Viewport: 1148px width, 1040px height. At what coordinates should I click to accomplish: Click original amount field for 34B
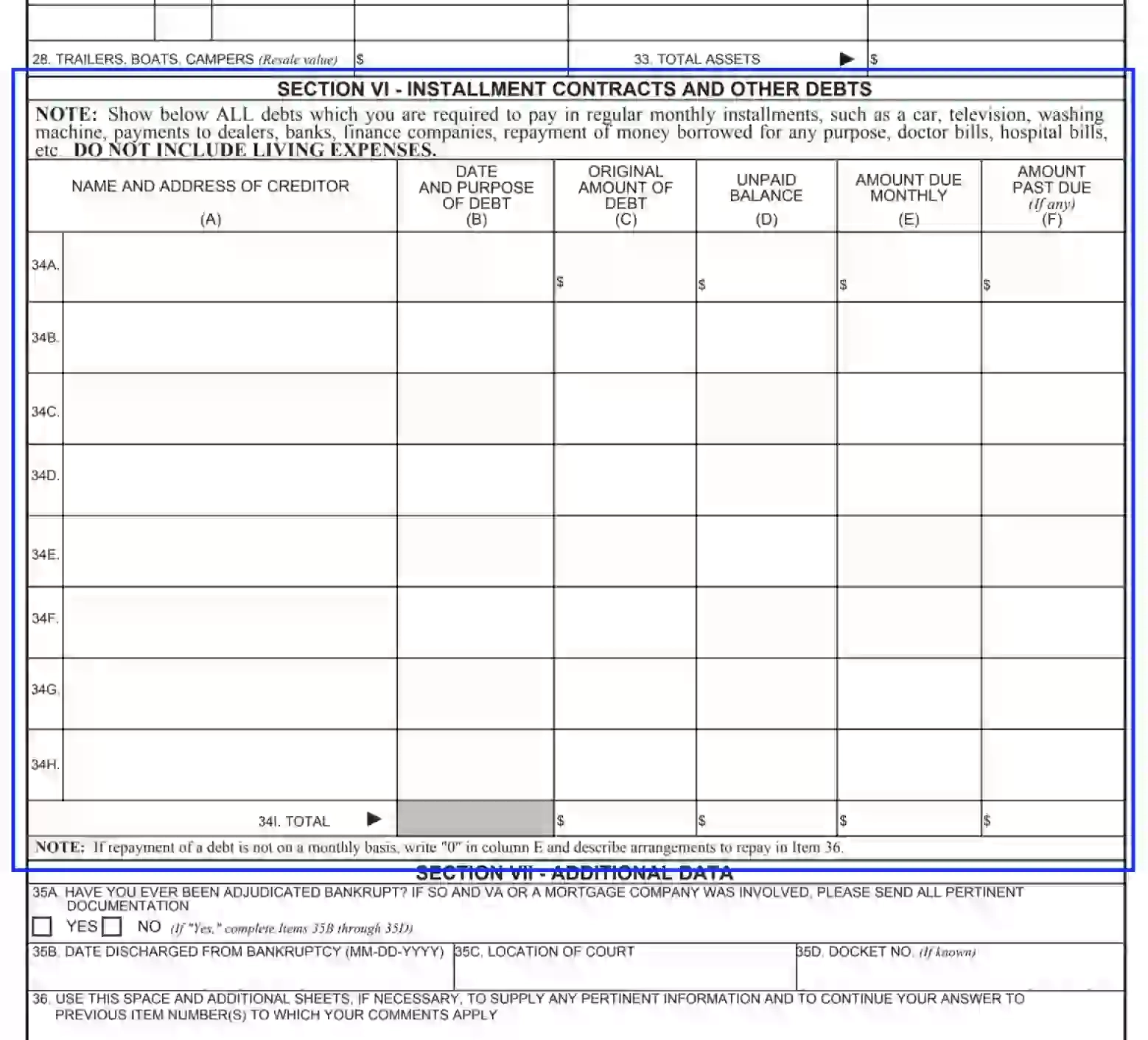tap(625, 337)
